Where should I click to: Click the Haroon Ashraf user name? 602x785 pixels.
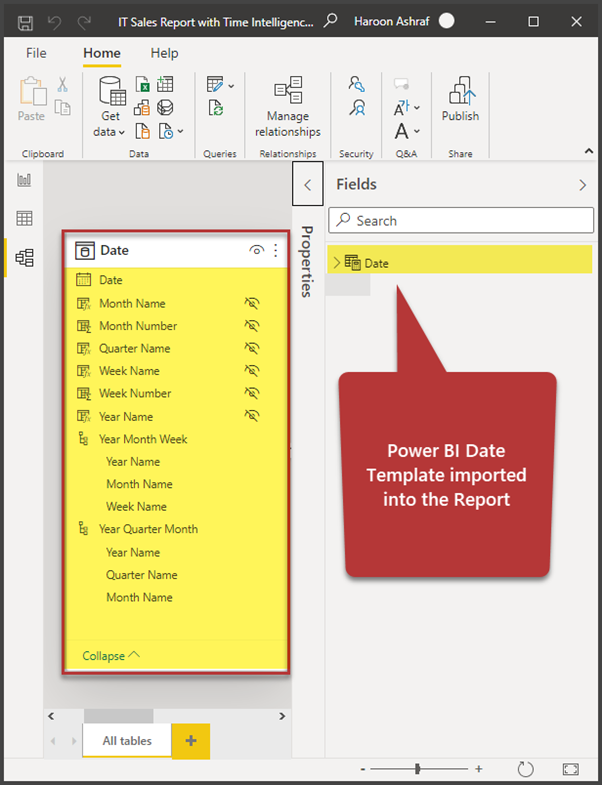[x=392, y=22]
